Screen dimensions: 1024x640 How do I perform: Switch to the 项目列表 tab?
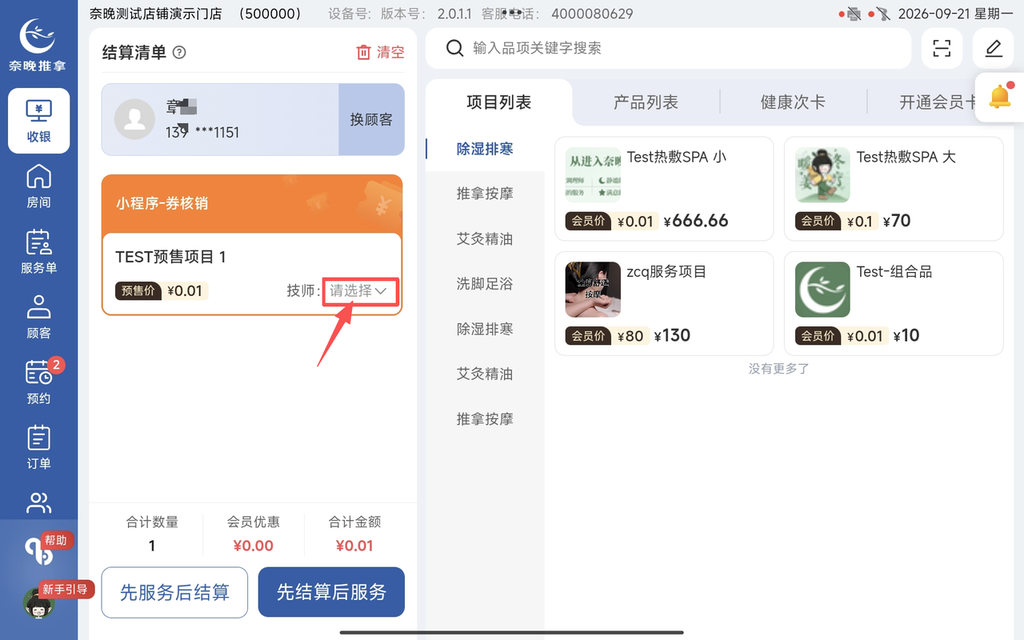499,103
